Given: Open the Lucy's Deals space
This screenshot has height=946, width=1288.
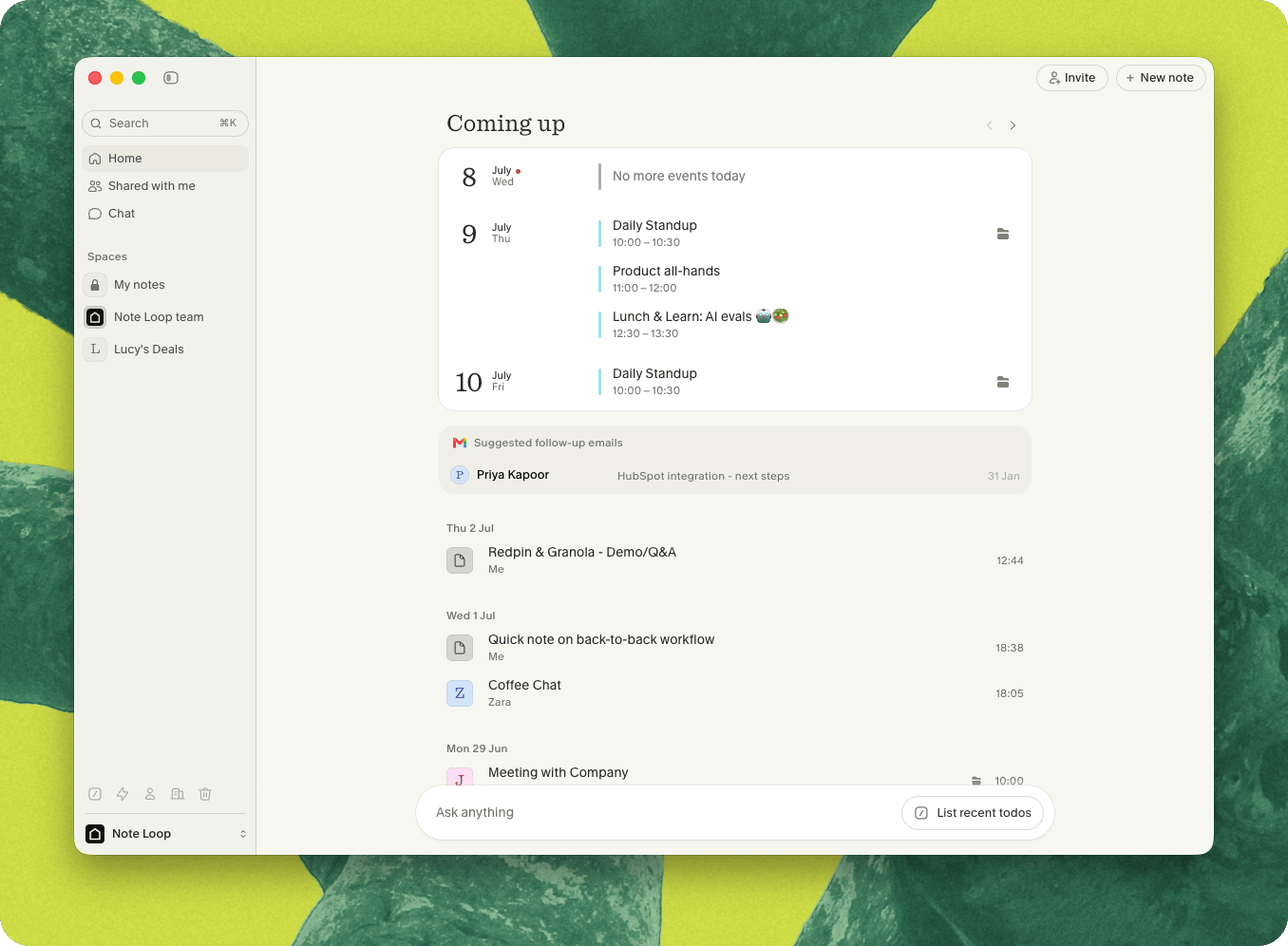Looking at the screenshot, I should [165, 350].
